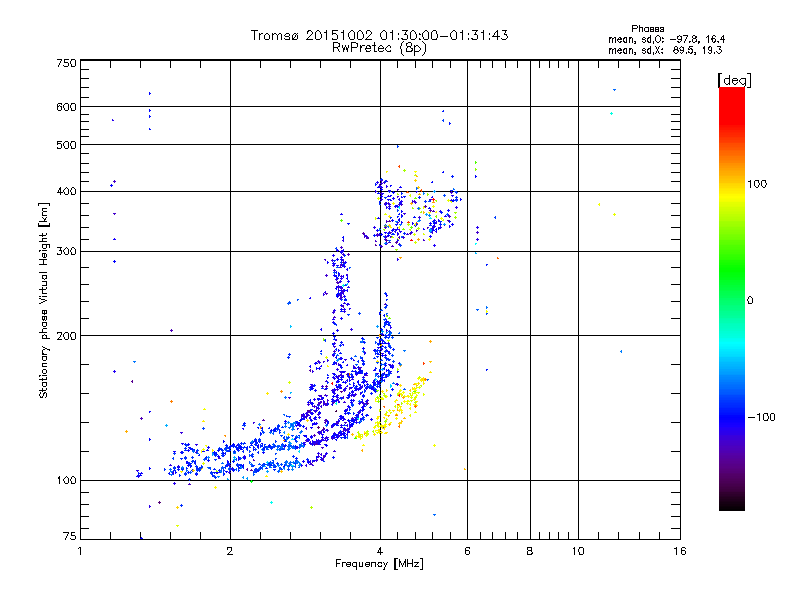Click the x-axis '2' tick label

click(x=230, y=551)
